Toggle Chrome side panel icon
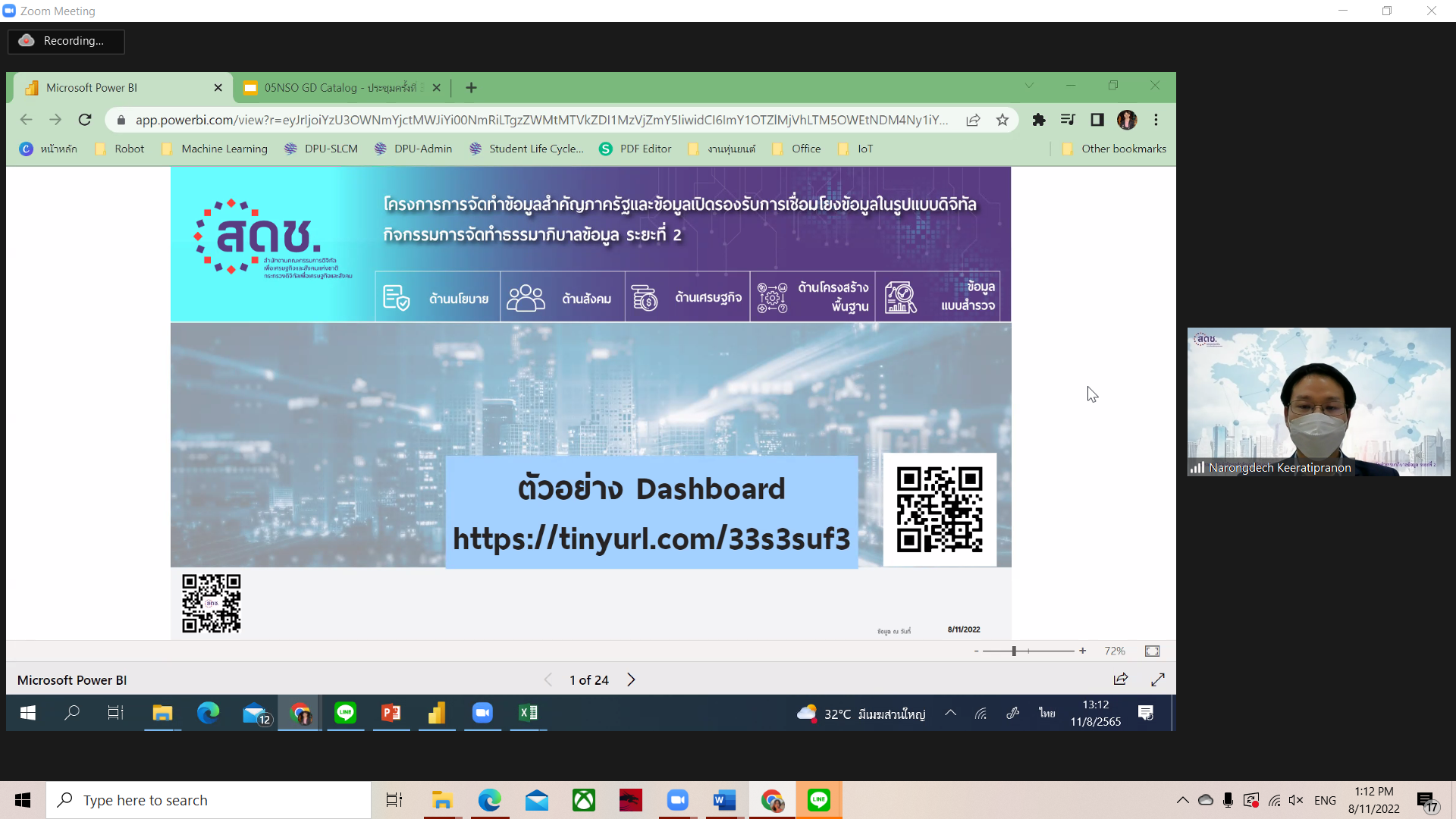Screen dimensions: 1456x819 1097,120
